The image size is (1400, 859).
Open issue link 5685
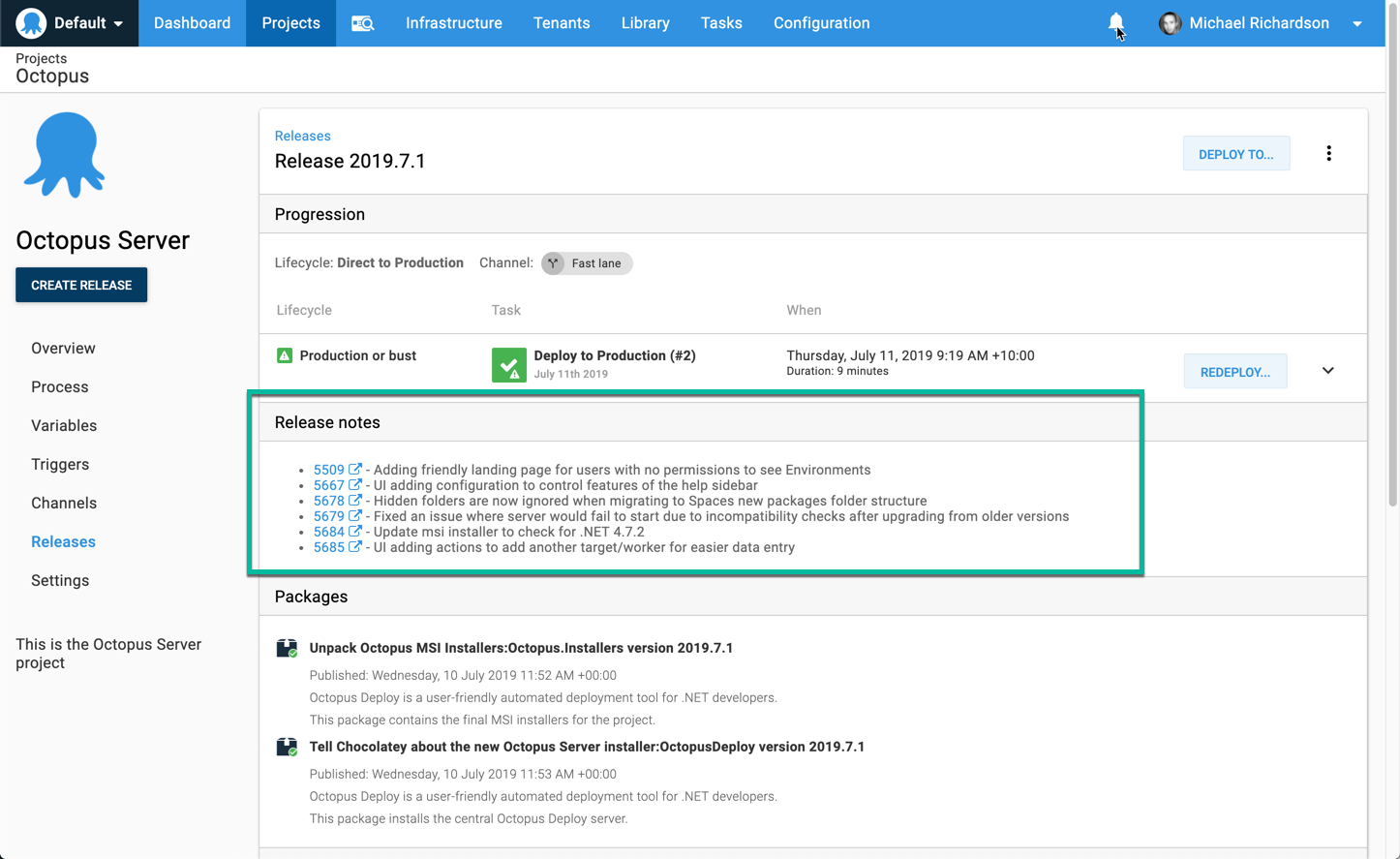pos(329,547)
